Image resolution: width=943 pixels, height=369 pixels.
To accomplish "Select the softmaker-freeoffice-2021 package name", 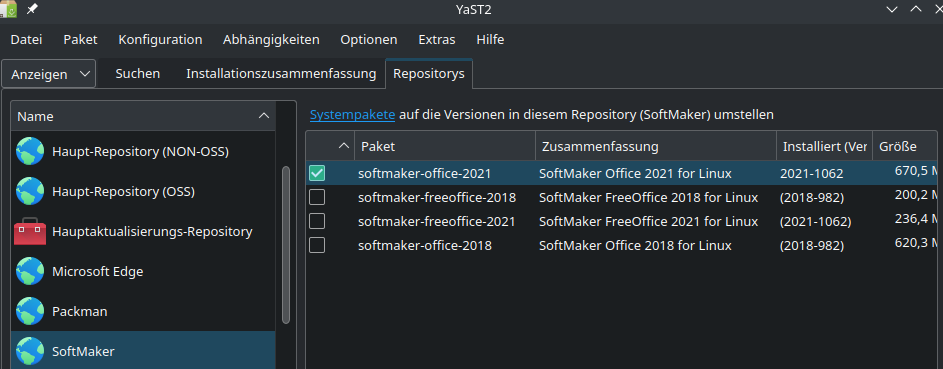I will point(437,221).
